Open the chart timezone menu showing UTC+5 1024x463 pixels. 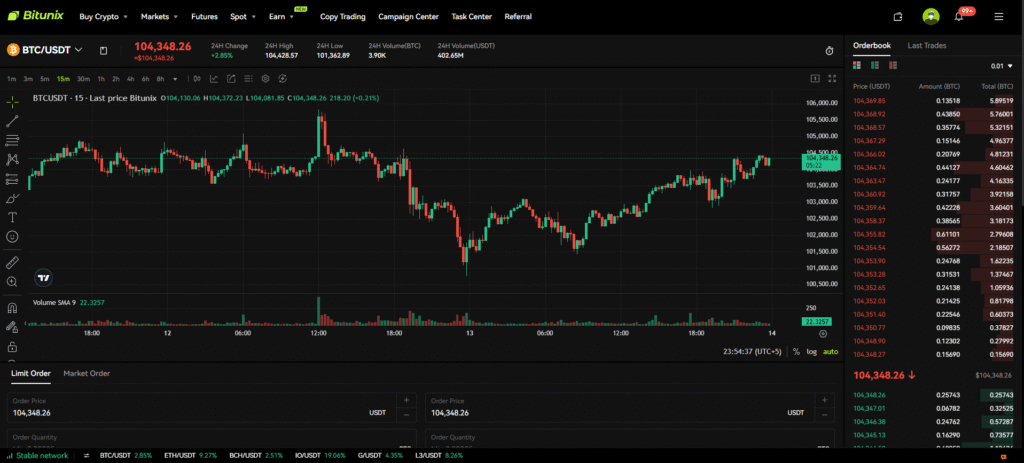(752, 351)
